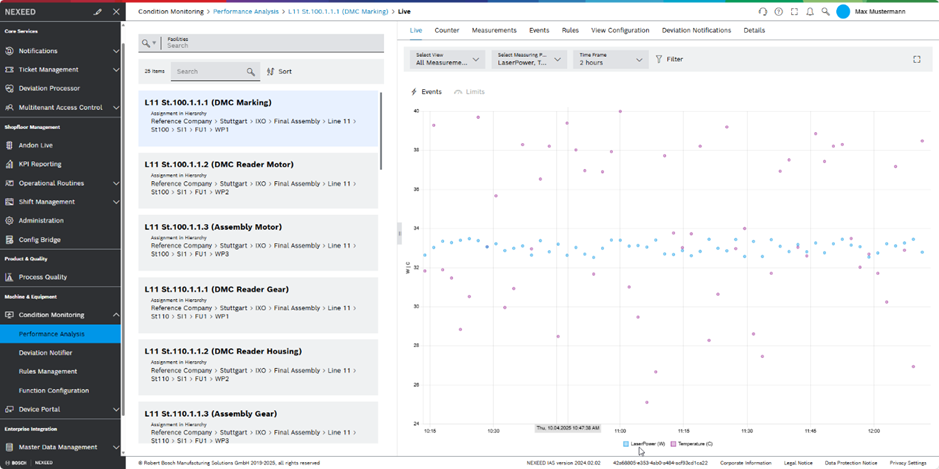939x469 pixels.
Task: Click the pencil edit icon beside NEXEED
Action: [x=98, y=12]
